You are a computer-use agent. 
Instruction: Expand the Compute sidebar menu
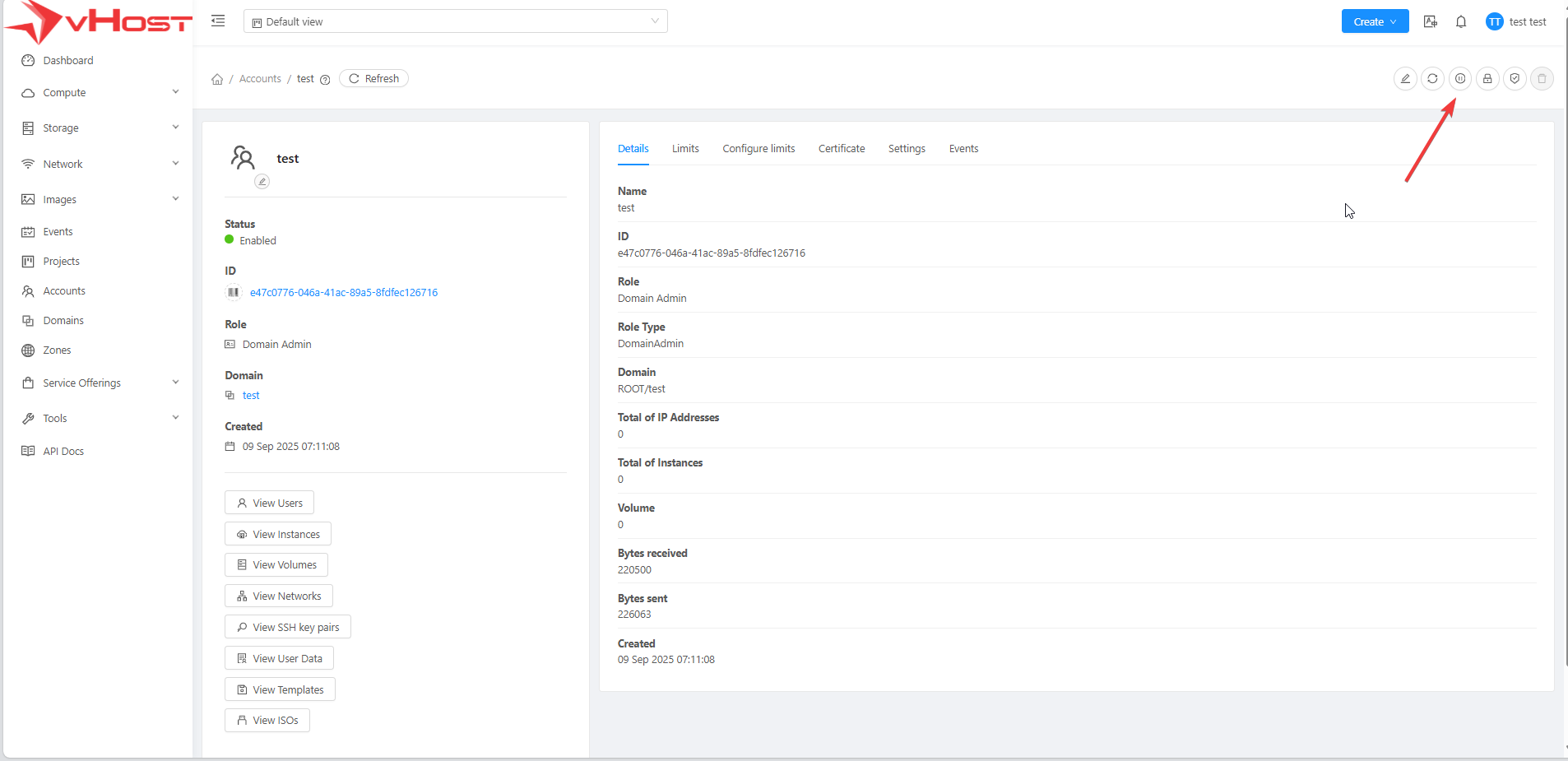99,93
